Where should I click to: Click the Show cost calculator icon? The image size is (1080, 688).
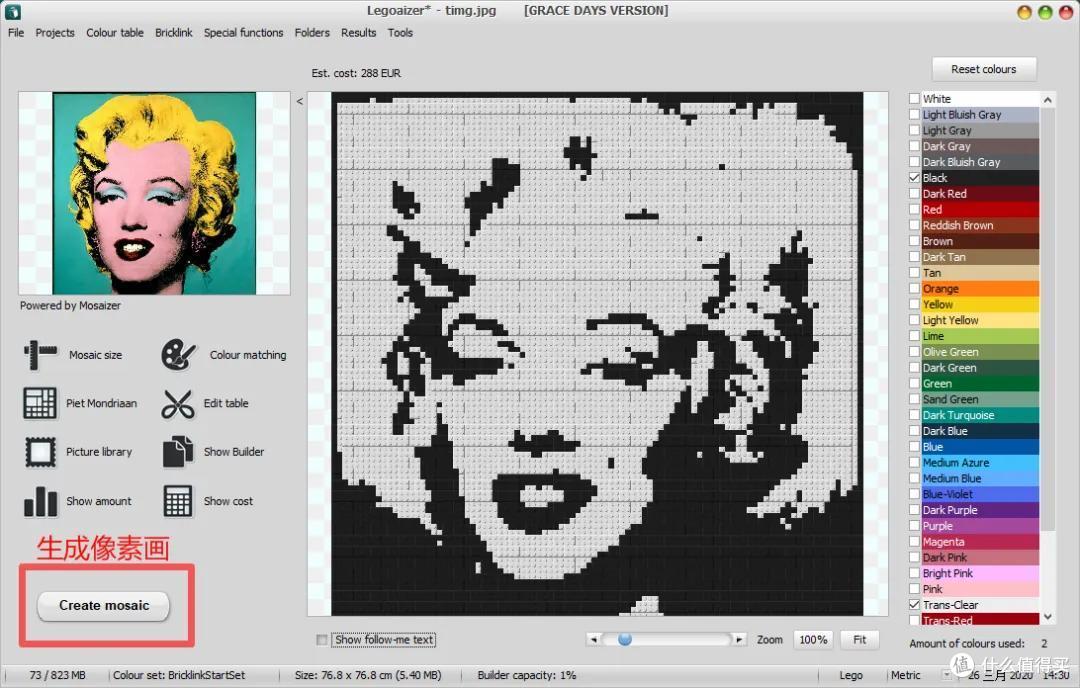click(178, 501)
